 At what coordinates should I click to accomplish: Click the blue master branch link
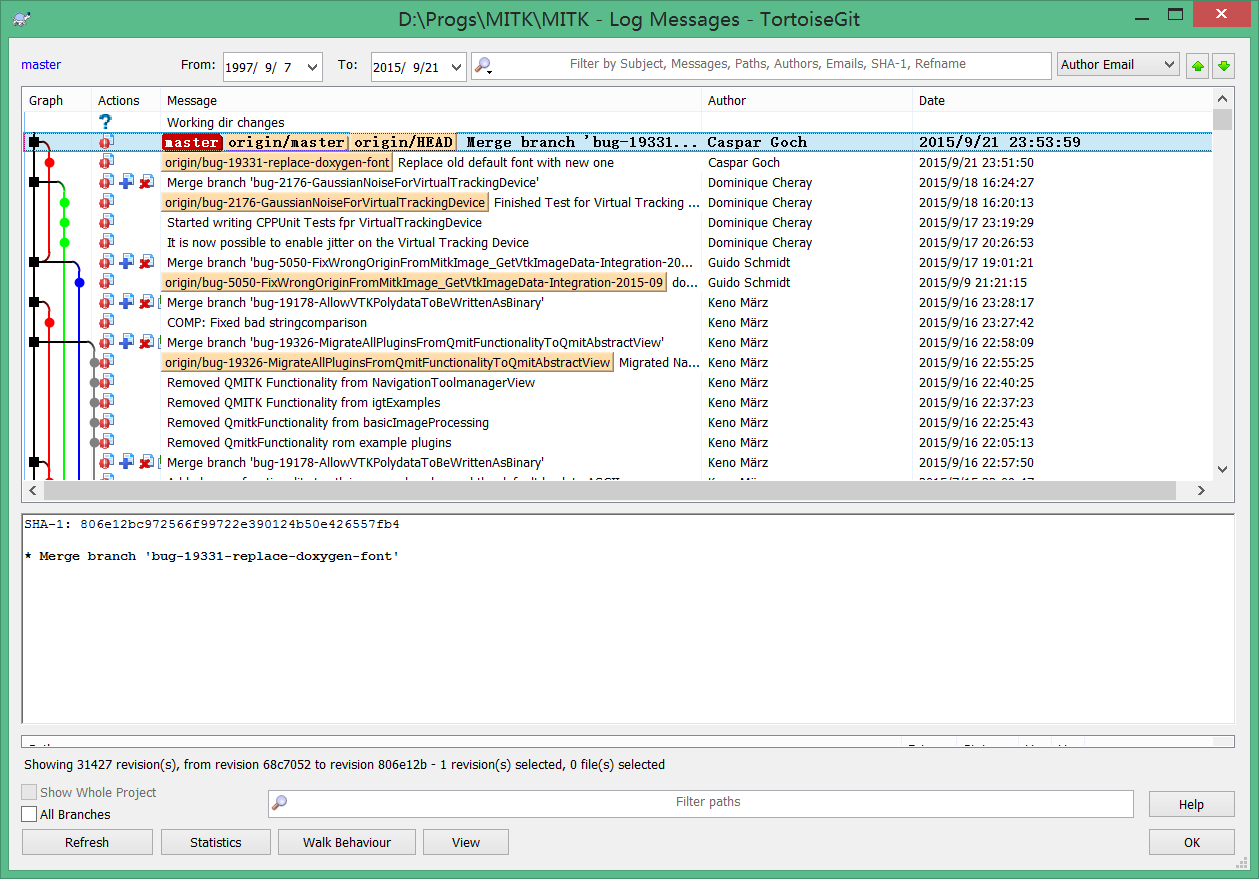[x=41, y=65]
